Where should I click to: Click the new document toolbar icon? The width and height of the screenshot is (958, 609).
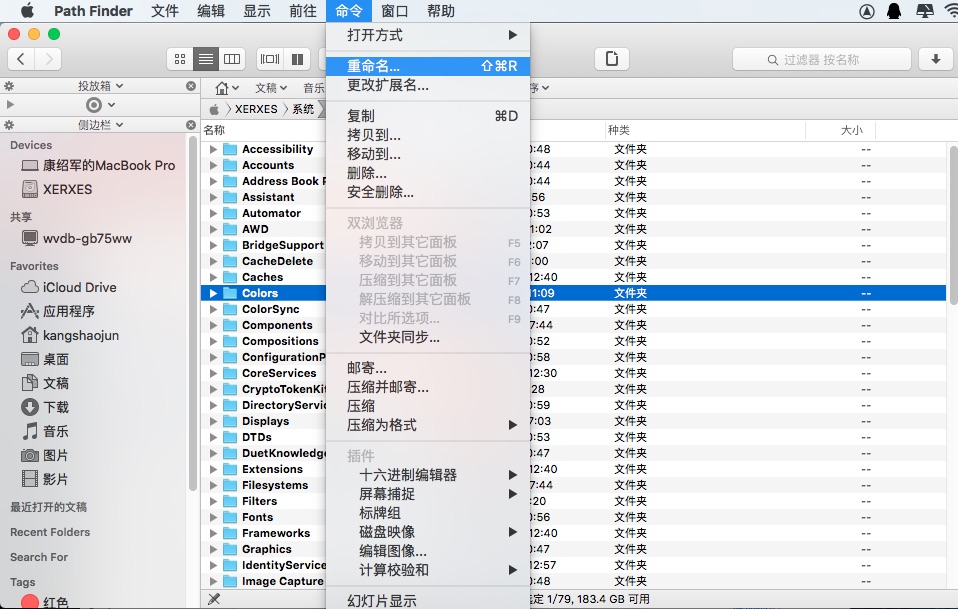click(611, 59)
